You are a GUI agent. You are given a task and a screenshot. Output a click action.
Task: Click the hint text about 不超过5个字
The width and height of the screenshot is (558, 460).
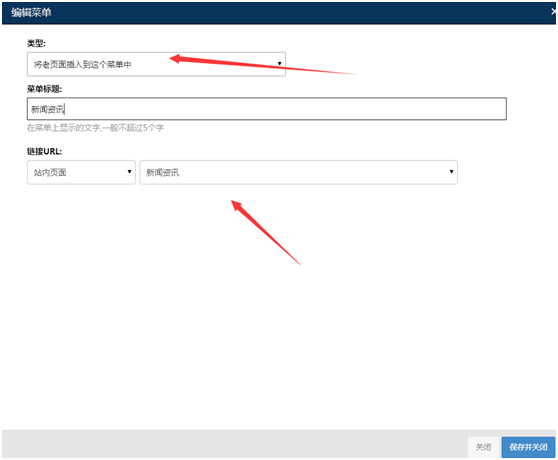coord(95,128)
